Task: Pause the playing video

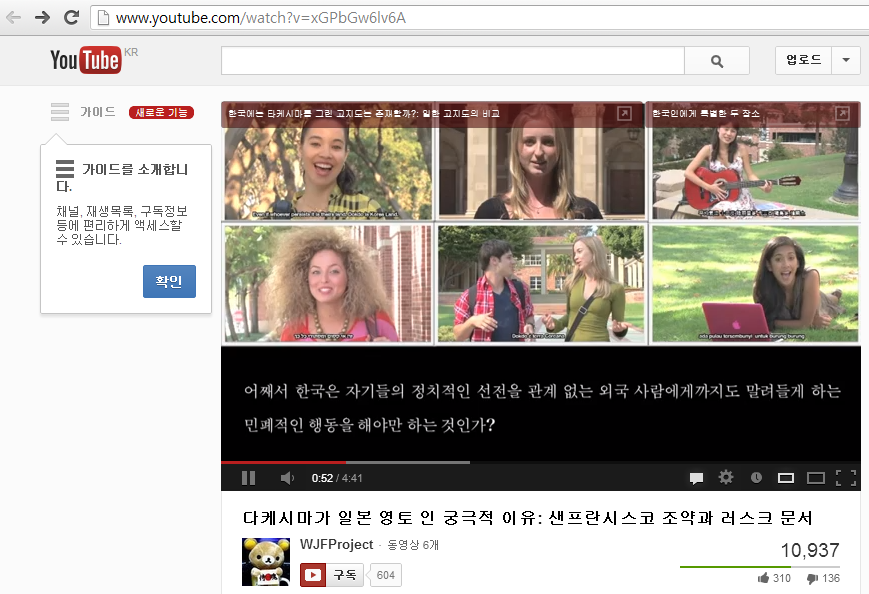Action: tap(248, 478)
